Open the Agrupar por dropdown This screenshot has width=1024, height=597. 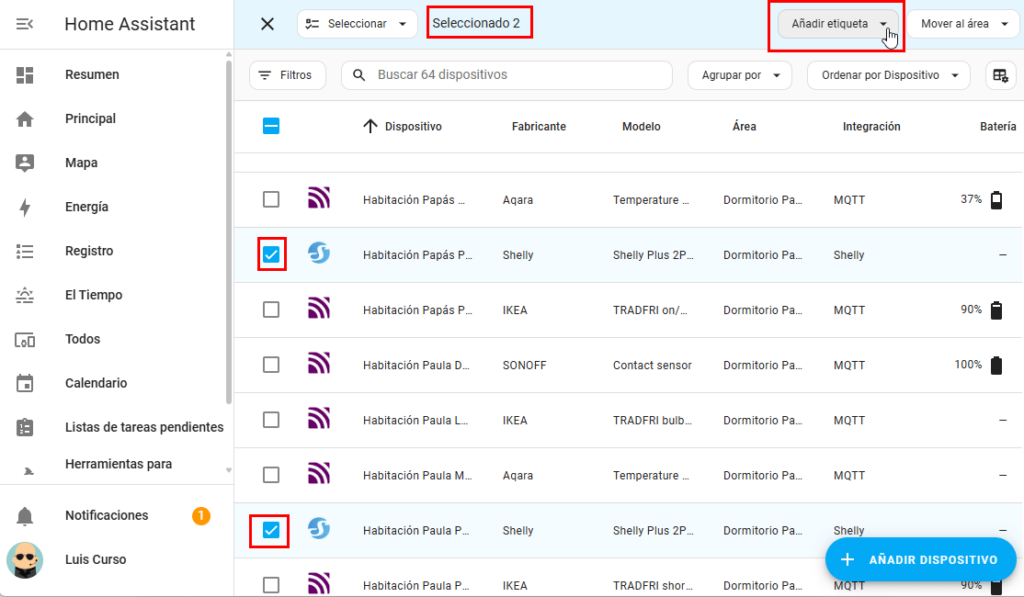(x=739, y=75)
